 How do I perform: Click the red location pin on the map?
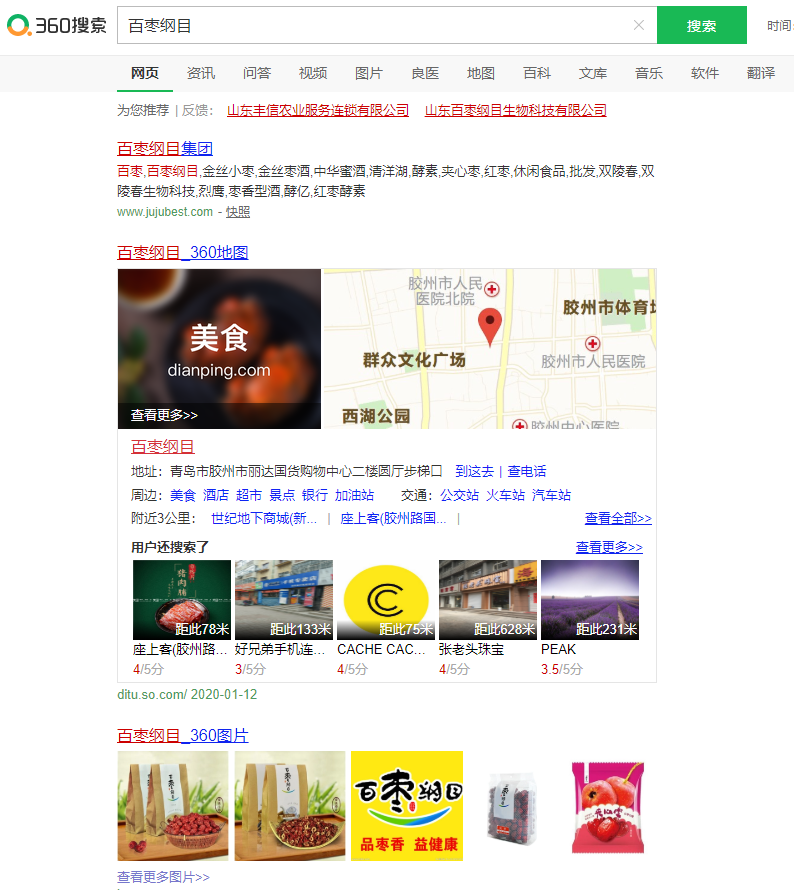(x=490, y=327)
